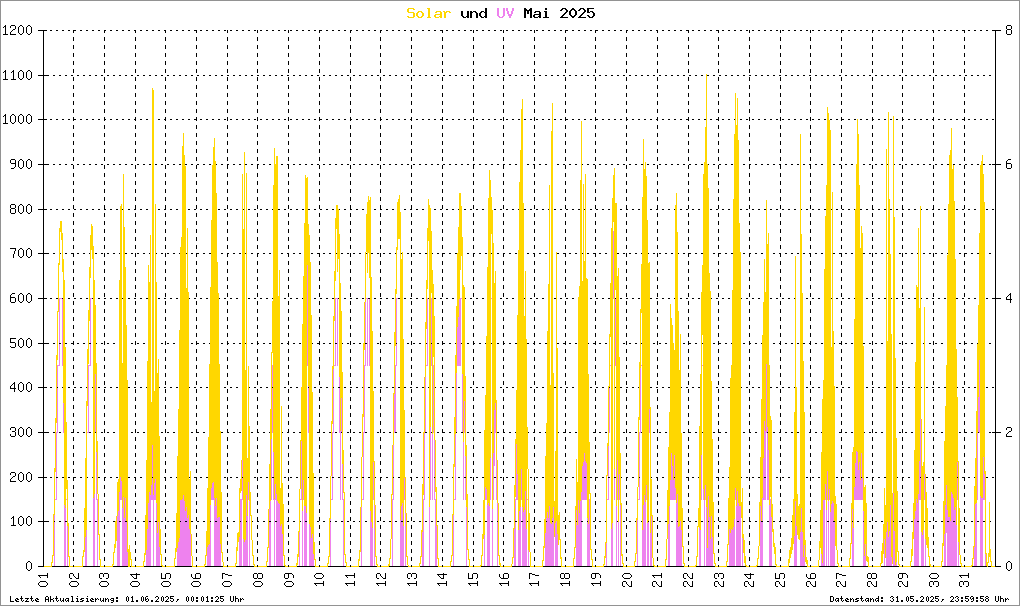This screenshot has width=1020, height=606.
Task: Click the 1000 label on left axis
Action: tap(17, 120)
